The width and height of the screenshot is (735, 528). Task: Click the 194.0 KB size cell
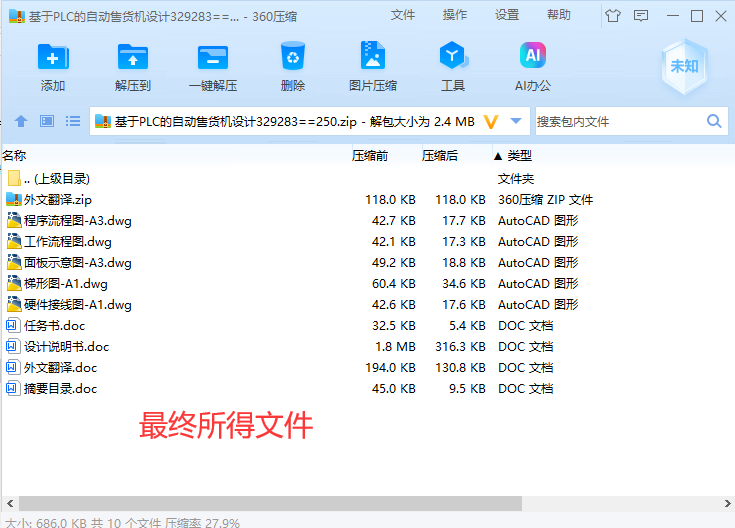pos(390,368)
